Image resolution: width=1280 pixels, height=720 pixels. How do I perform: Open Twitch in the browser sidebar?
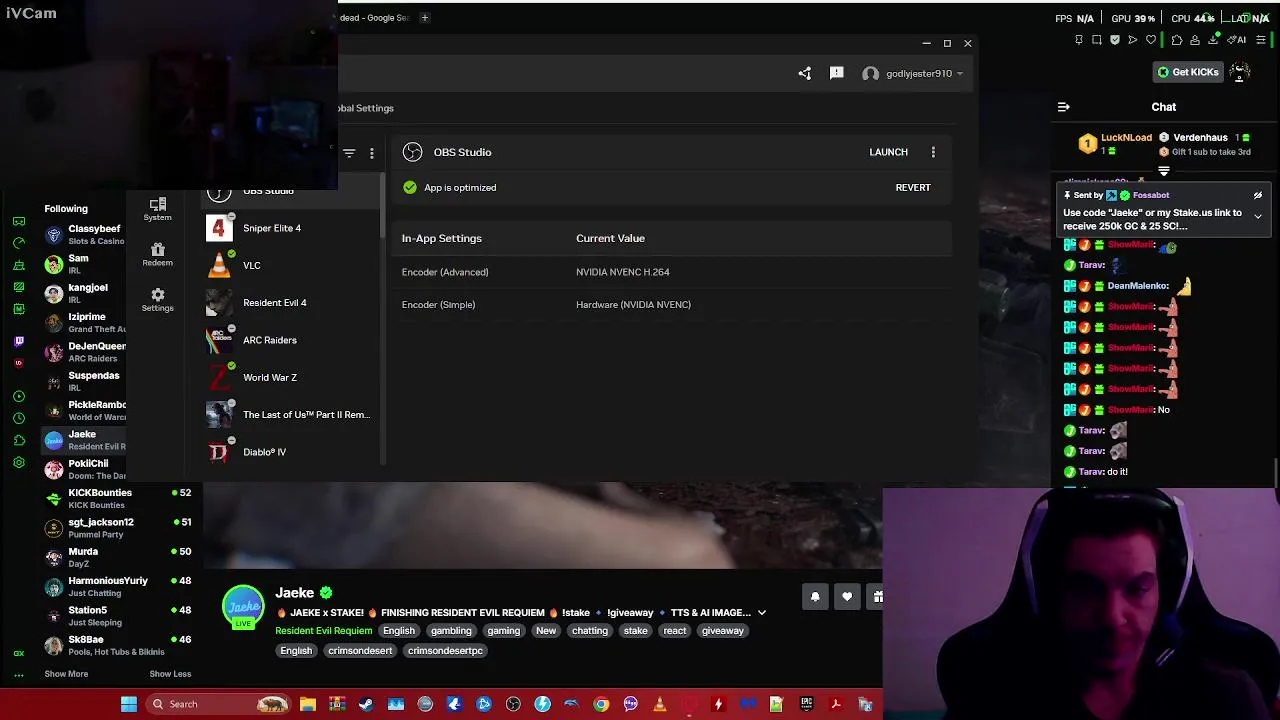19,341
